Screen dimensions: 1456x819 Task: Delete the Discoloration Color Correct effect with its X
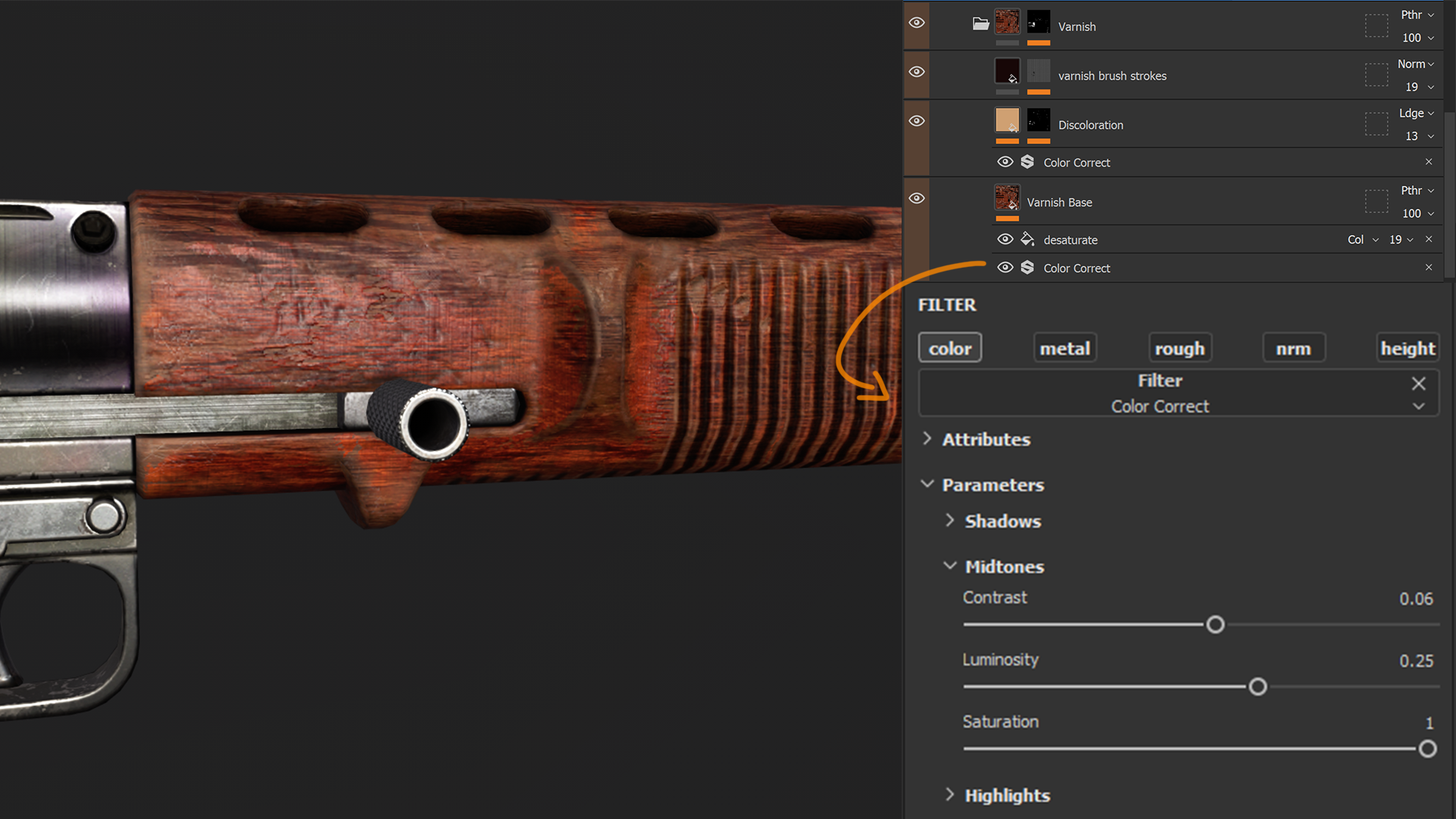tap(1429, 162)
